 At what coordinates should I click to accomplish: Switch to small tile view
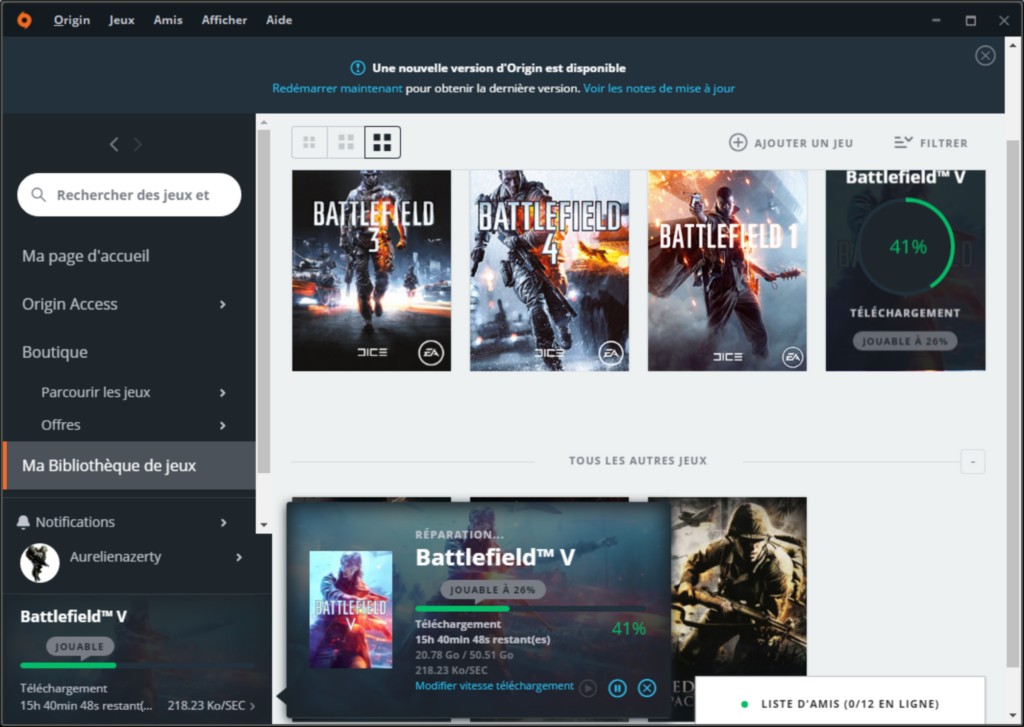[310, 142]
